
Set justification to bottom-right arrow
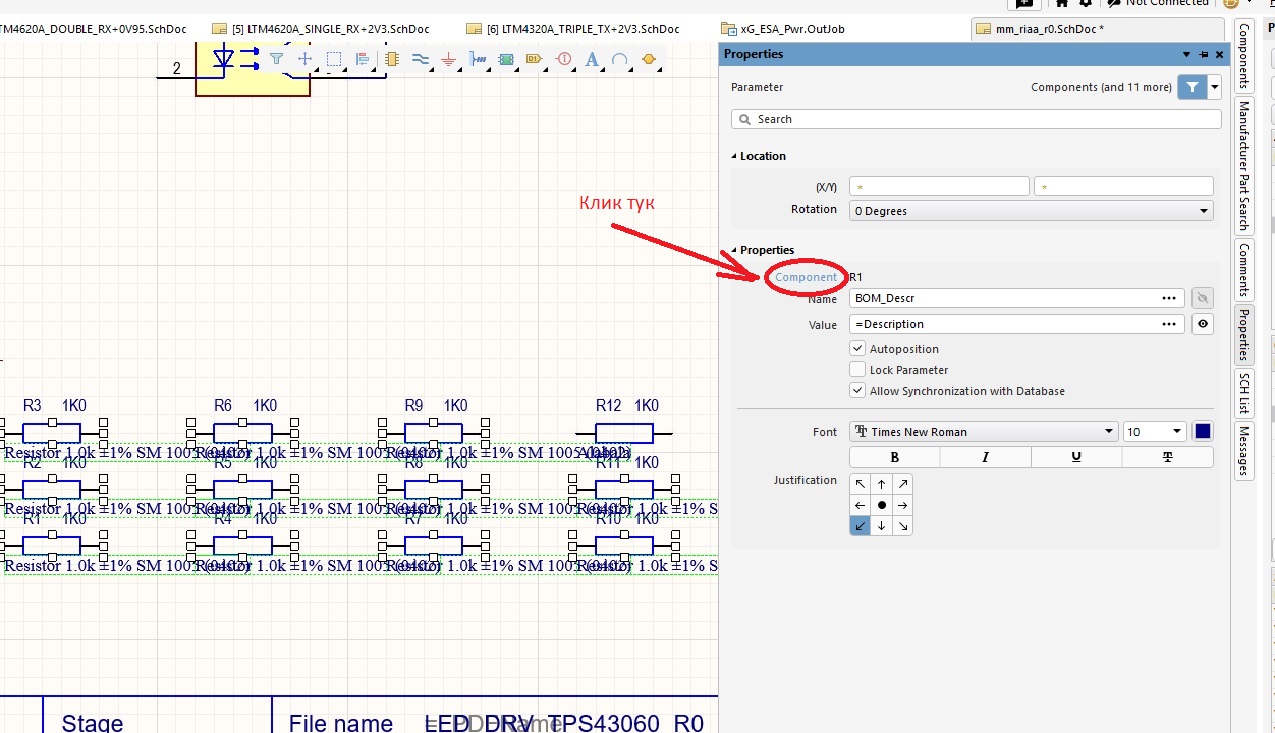click(x=902, y=526)
